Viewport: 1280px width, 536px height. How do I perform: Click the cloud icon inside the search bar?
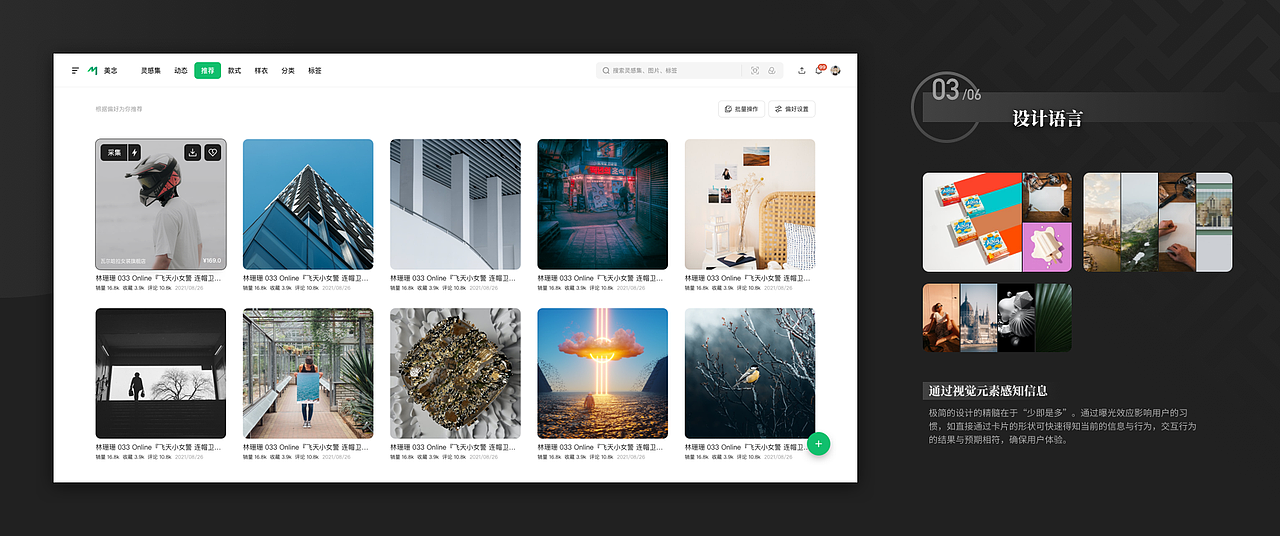pos(771,71)
